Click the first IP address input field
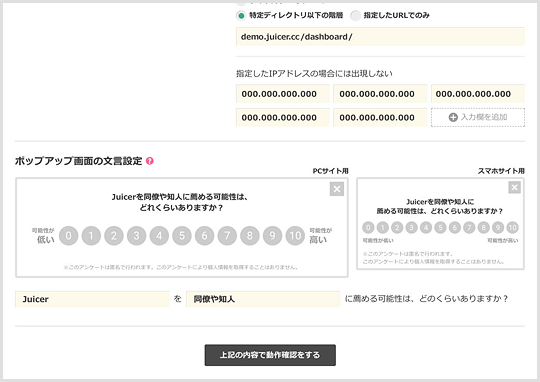Screen dimensions: 540x382 coord(283,94)
